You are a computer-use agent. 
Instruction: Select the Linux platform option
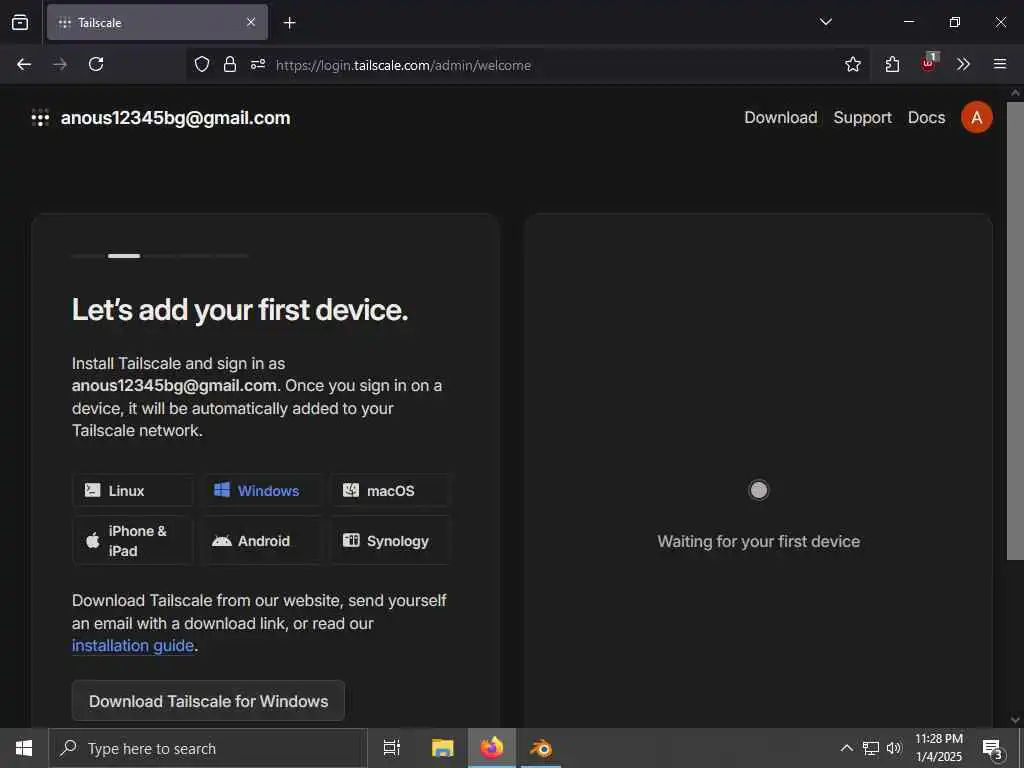[x=133, y=490]
